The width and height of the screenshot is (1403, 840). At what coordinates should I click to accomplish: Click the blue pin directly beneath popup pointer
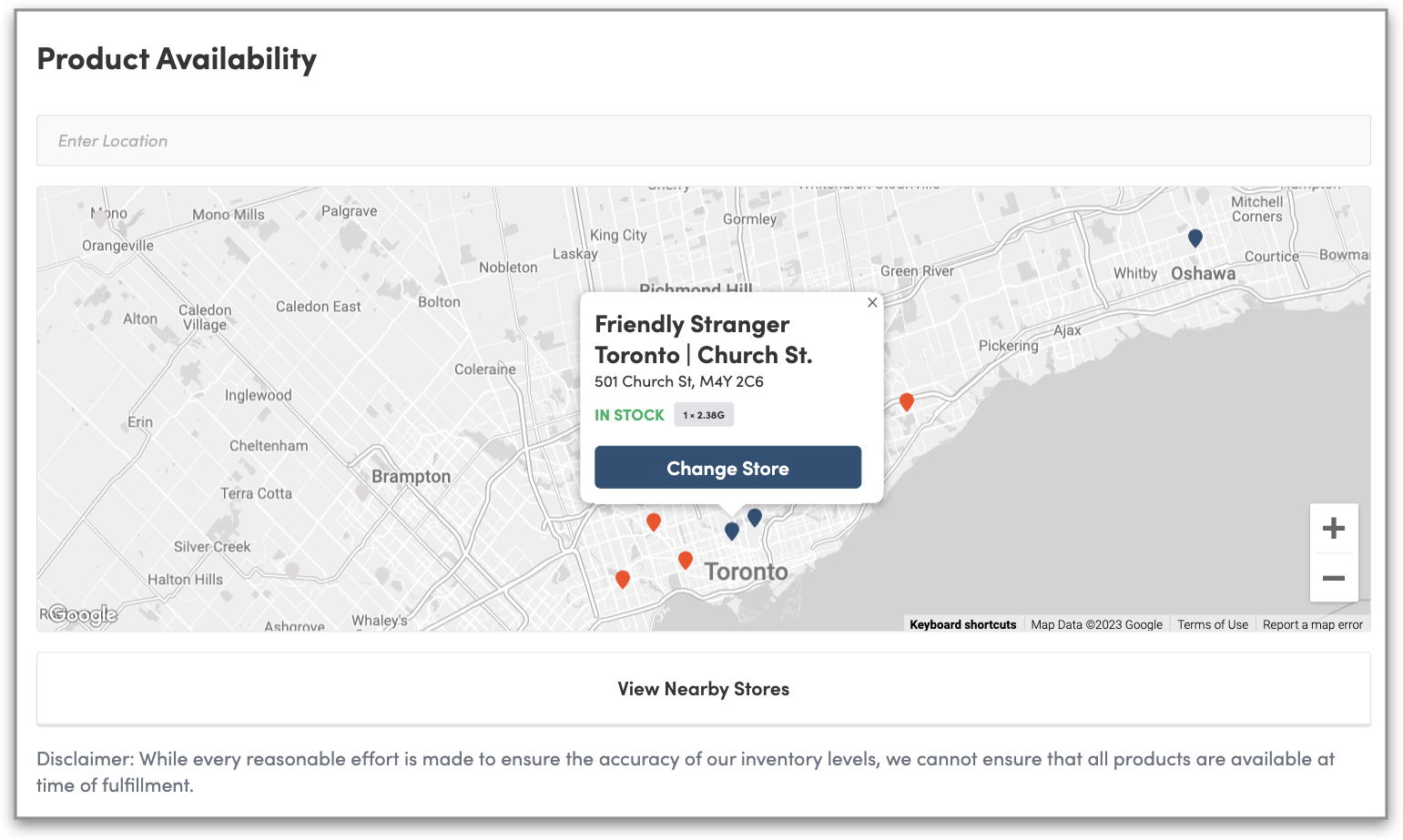click(732, 531)
